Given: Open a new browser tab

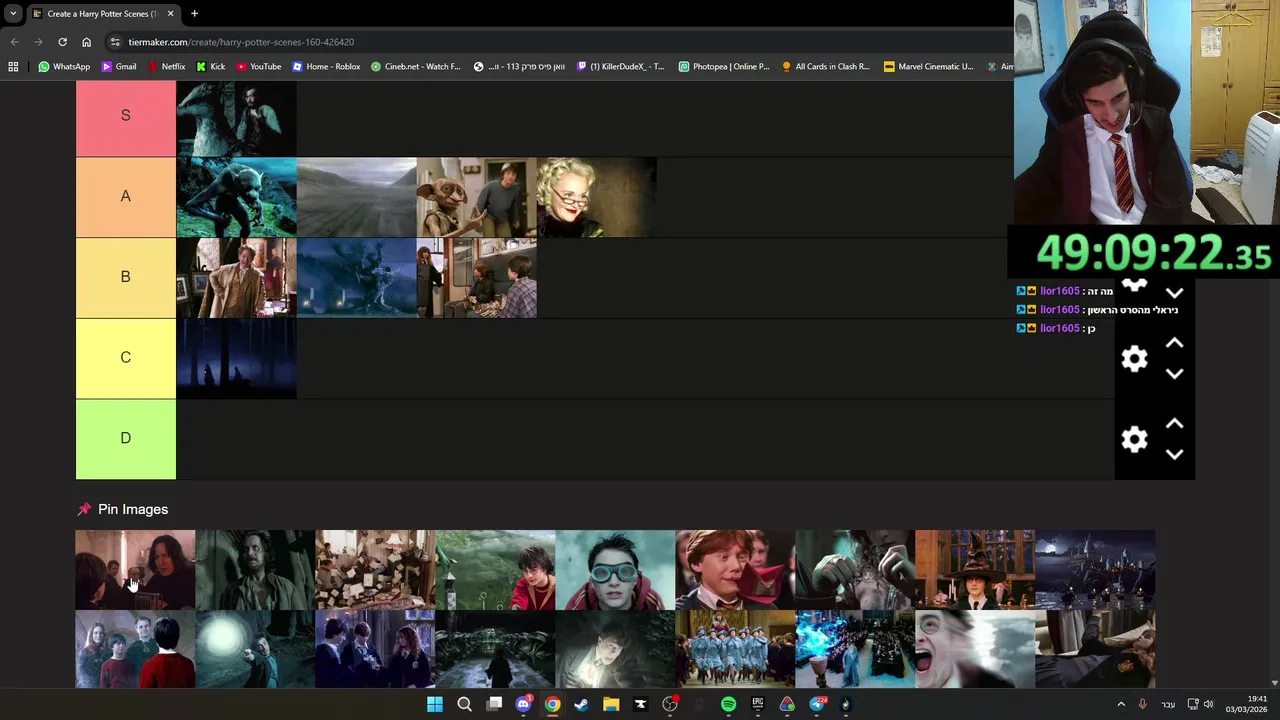Looking at the screenshot, I should click(x=194, y=14).
